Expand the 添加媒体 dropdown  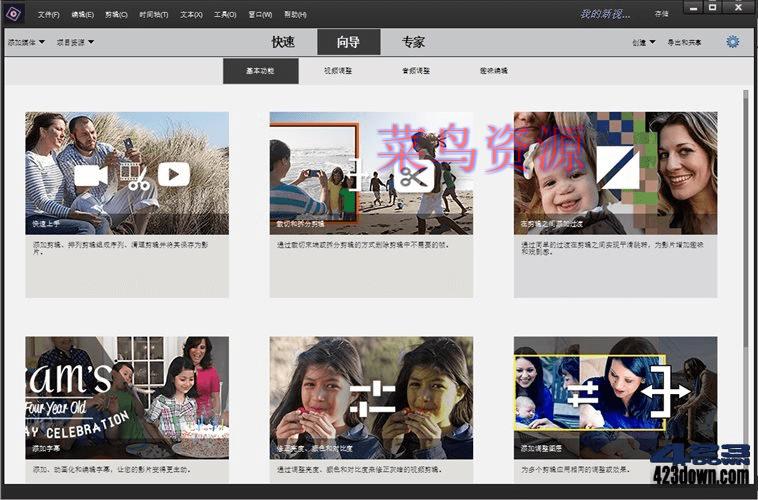pyautogui.click(x=26, y=43)
